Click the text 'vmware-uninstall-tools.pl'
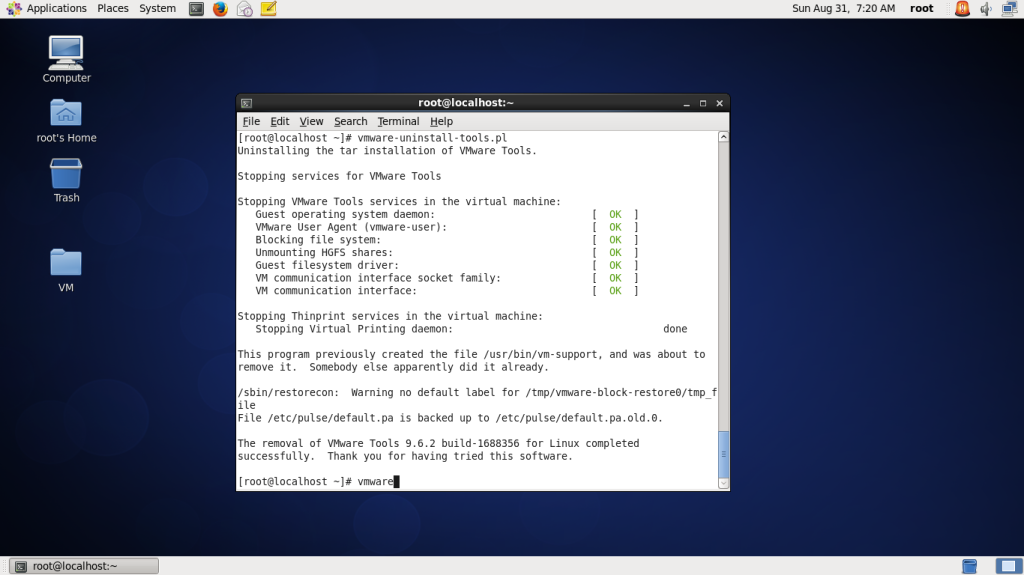Viewport: 1024px width, 575px height. pyautogui.click(x=432, y=138)
